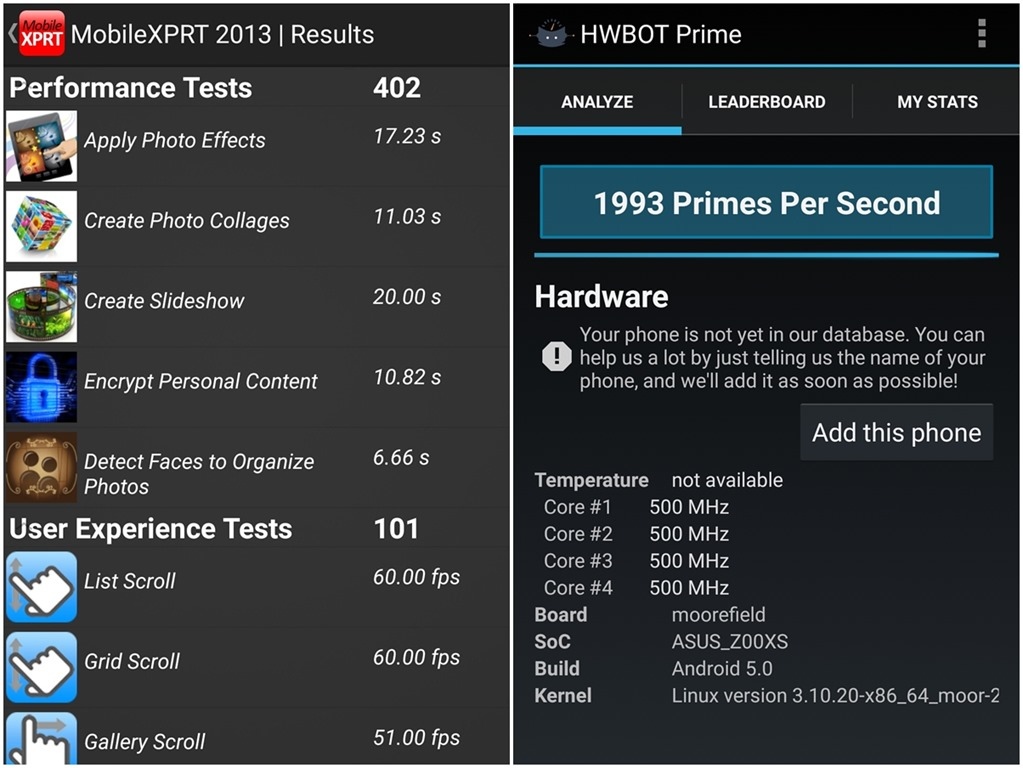Click the Create Photo Collages cube icon
The width and height of the screenshot is (1023, 768).
point(41,226)
